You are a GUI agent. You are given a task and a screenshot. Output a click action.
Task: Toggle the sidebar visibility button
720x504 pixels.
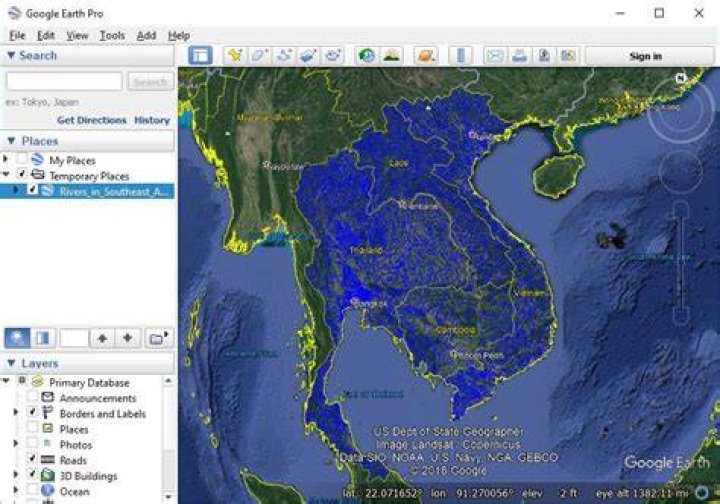(200, 56)
